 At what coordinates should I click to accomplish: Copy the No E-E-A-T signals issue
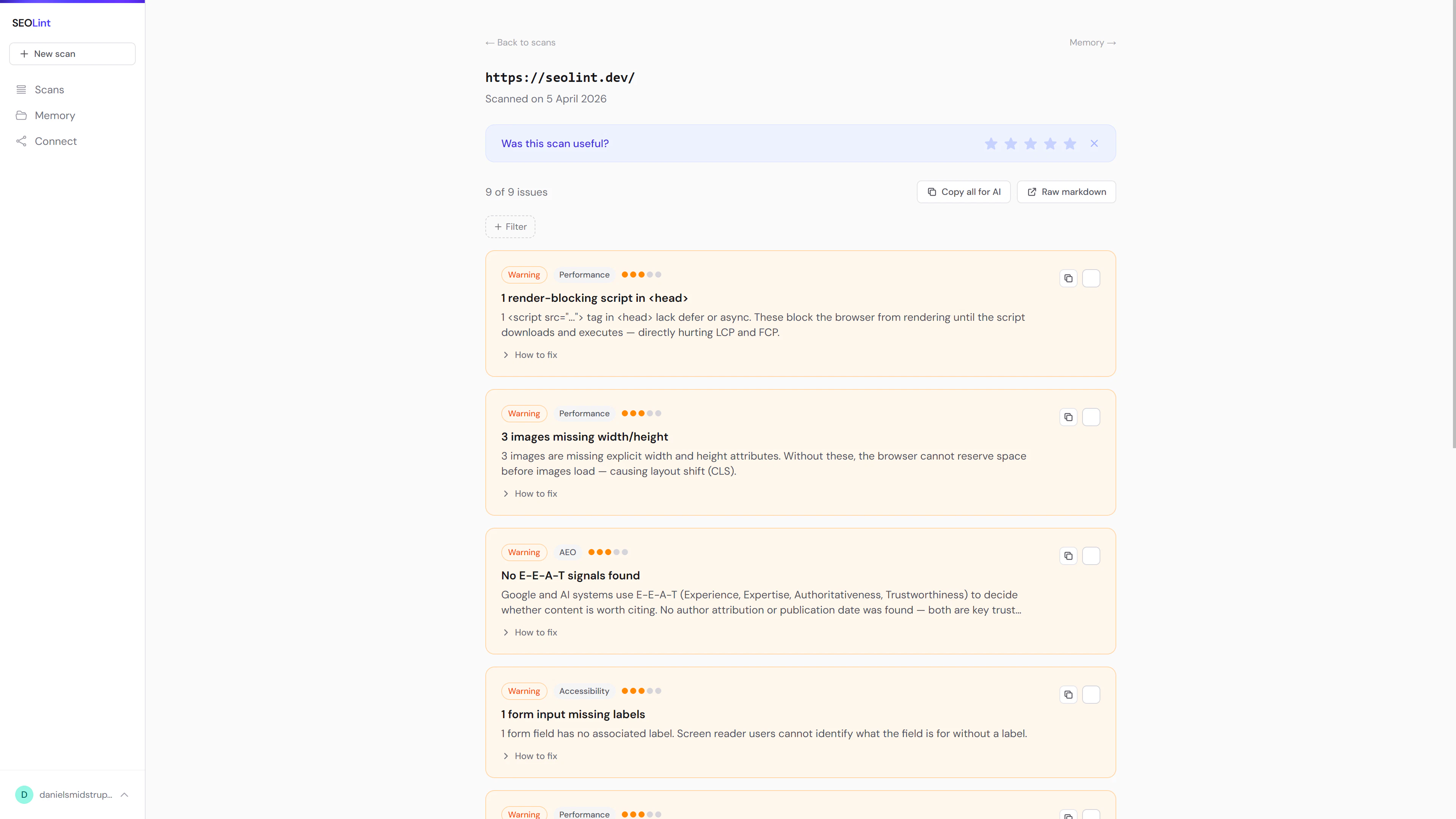click(x=1068, y=555)
